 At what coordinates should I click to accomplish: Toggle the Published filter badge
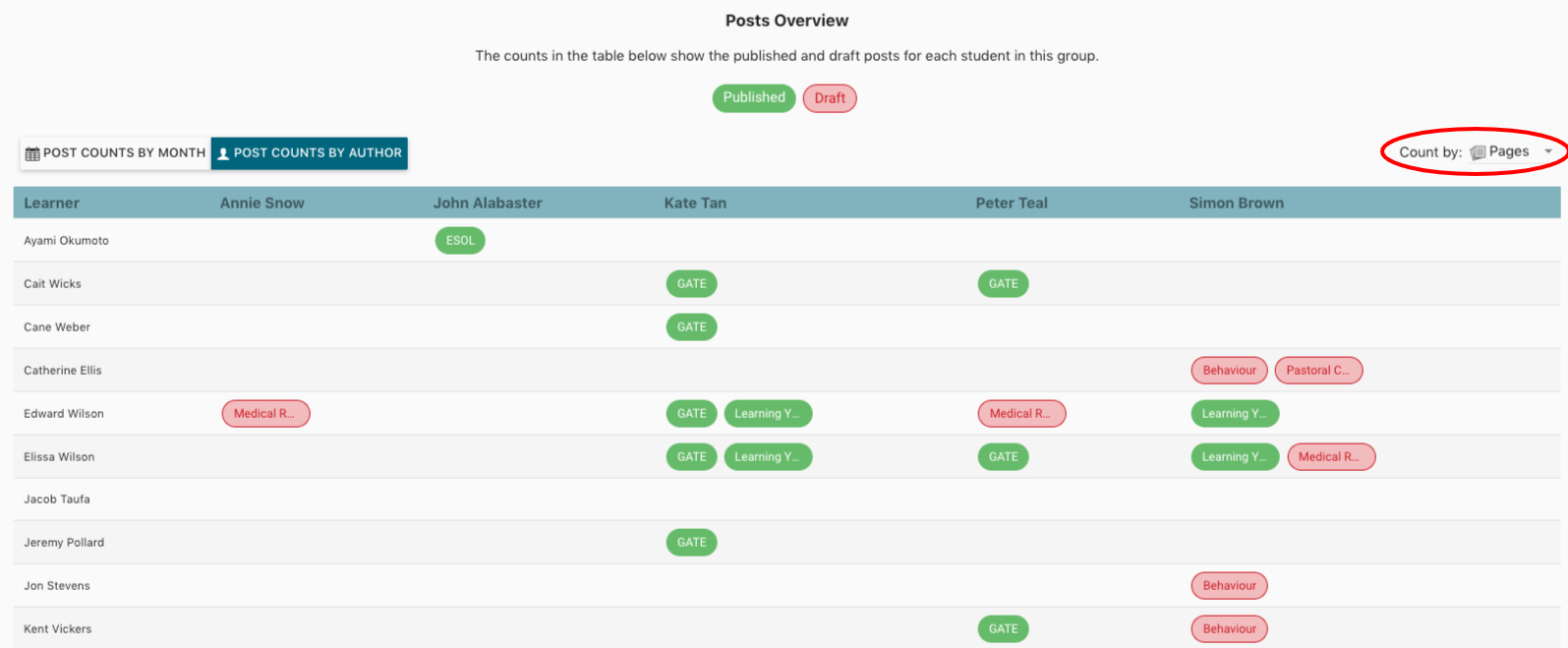pos(754,97)
